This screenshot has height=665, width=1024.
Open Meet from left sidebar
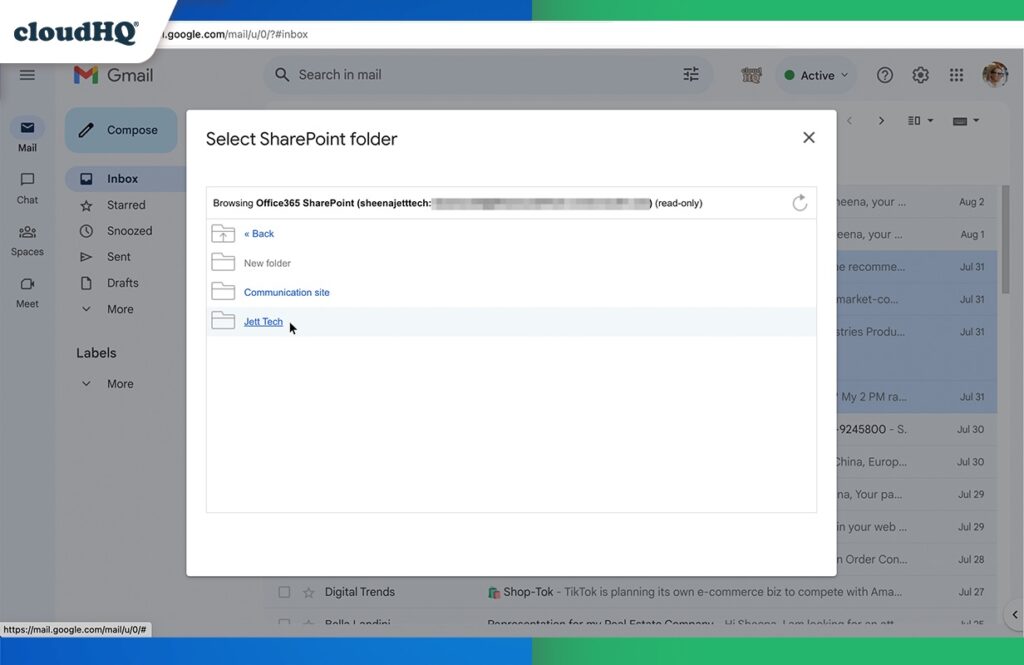27,291
